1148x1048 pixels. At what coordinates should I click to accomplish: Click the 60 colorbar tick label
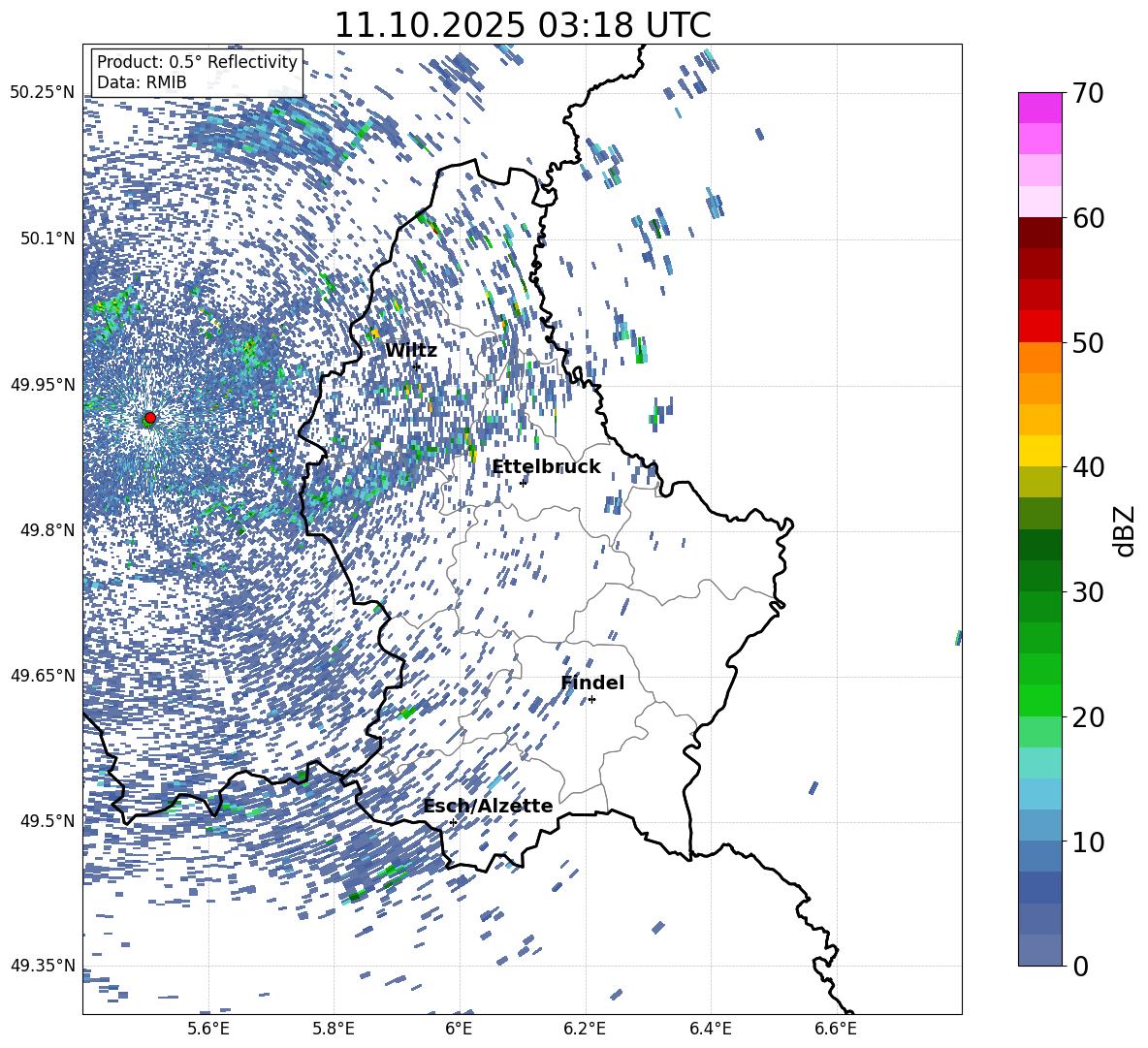(1088, 218)
